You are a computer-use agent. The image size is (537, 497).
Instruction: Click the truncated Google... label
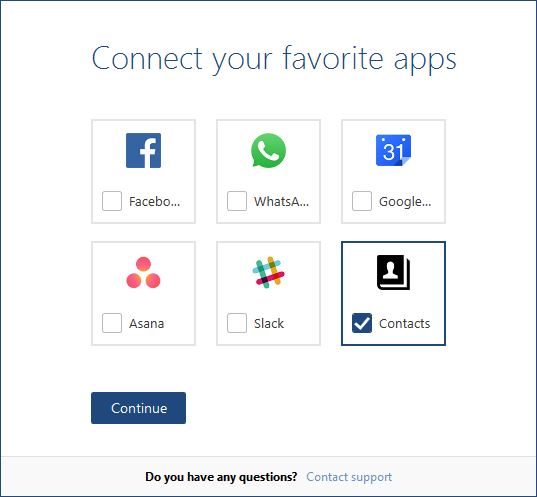[x=405, y=201]
